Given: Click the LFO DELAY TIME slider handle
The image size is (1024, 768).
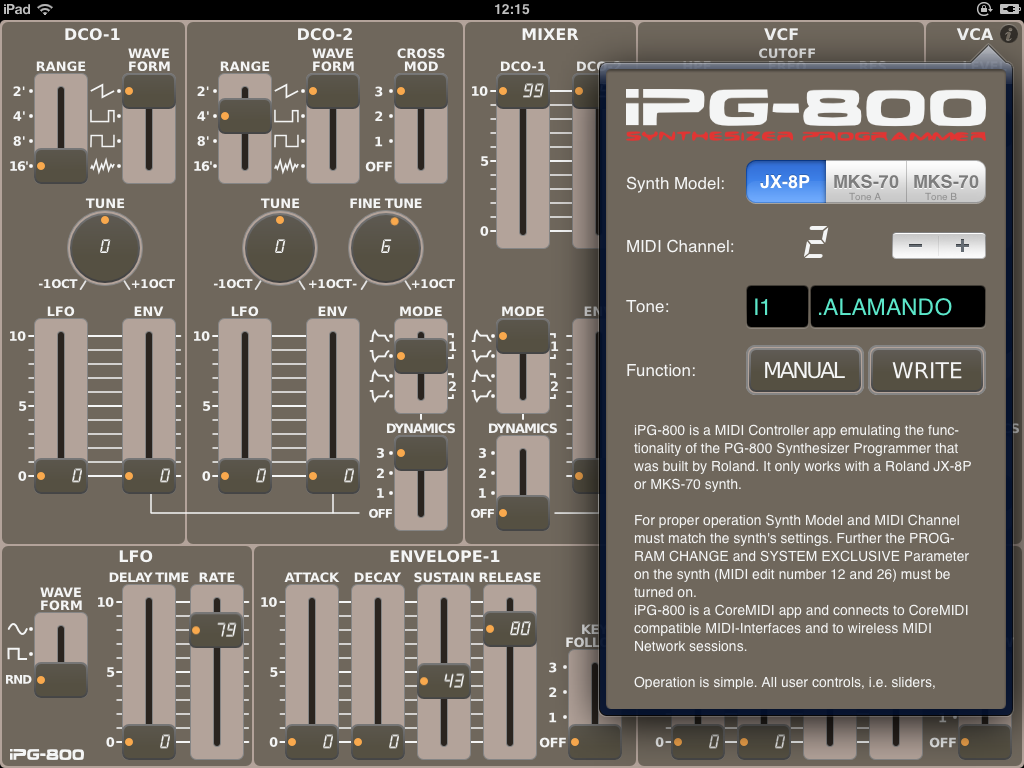Looking at the screenshot, I should pyautogui.click(x=149, y=742).
